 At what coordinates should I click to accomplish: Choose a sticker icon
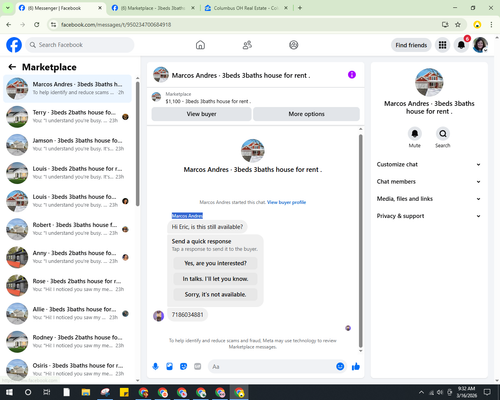click(183, 367)
